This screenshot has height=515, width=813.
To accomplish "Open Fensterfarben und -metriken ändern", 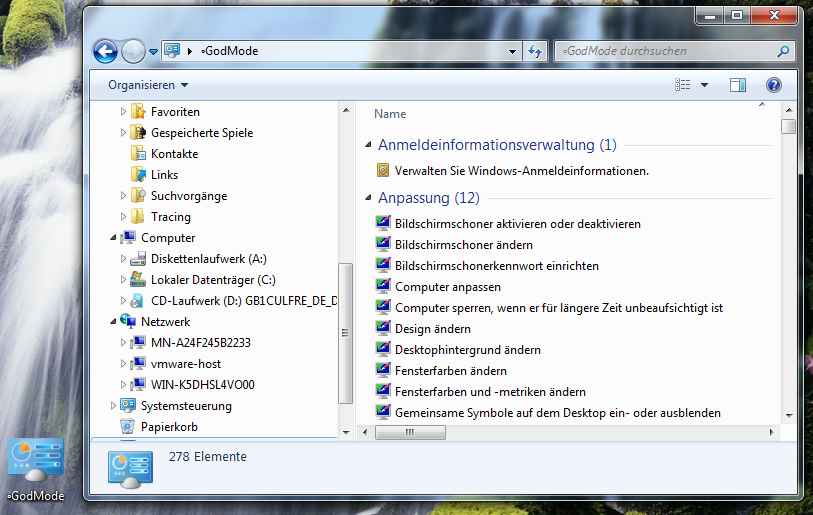I will click(x=490, y=392).
